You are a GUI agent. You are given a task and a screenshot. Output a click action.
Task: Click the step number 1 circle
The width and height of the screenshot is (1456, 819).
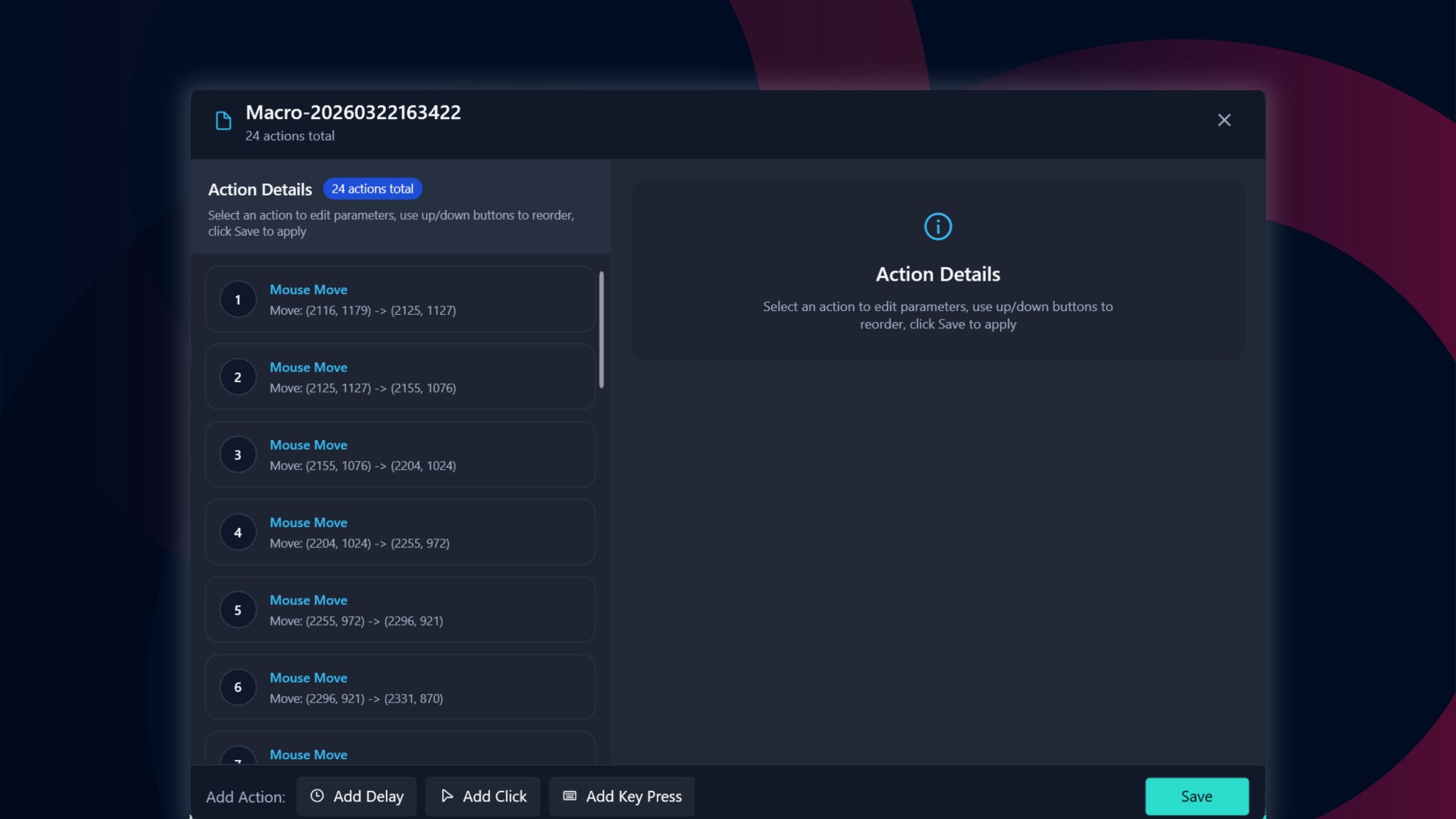point(237,300)
